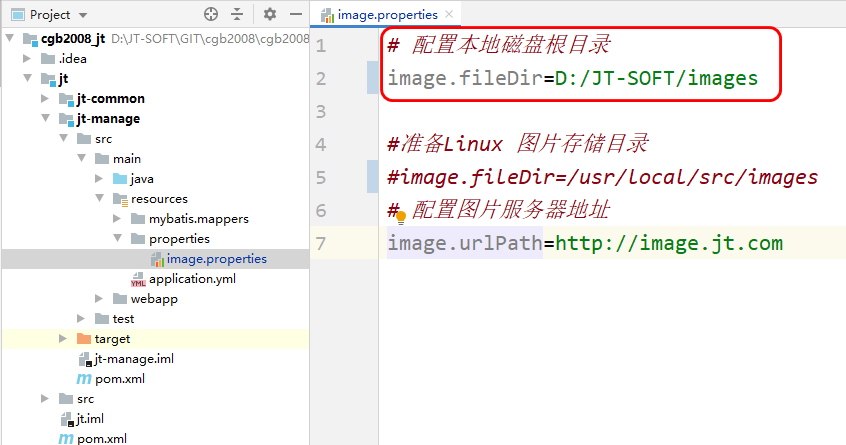Expand the .idea folder

click(27, 58)
